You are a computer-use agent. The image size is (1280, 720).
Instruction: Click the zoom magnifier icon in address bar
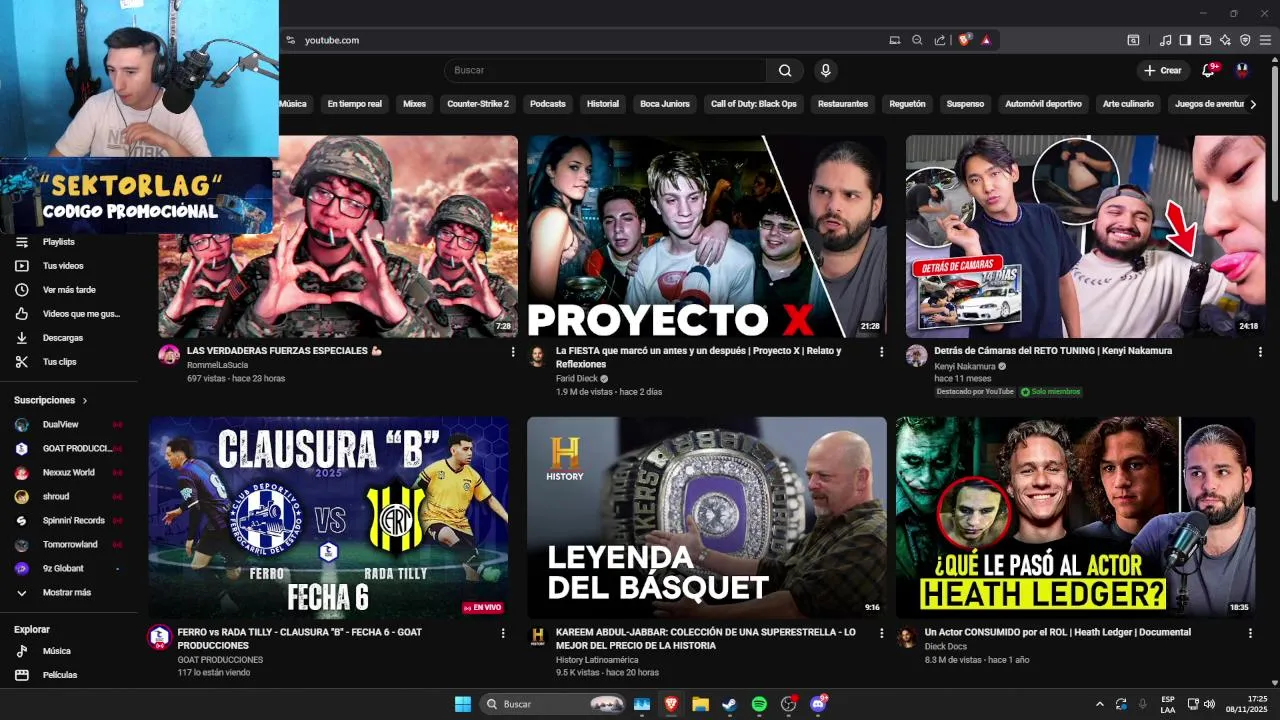917,40
